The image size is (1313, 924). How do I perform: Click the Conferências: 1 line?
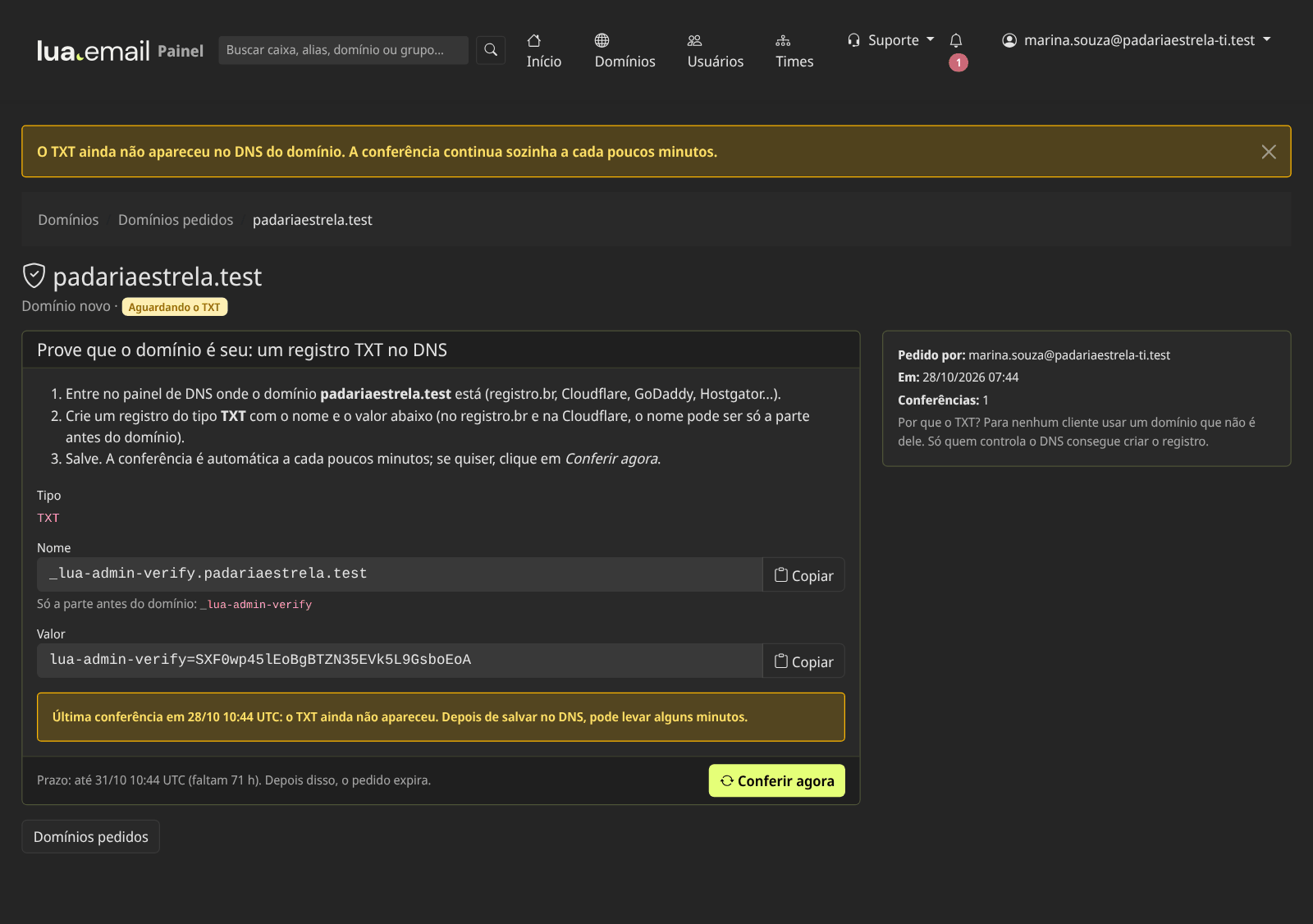coord(943,400)
